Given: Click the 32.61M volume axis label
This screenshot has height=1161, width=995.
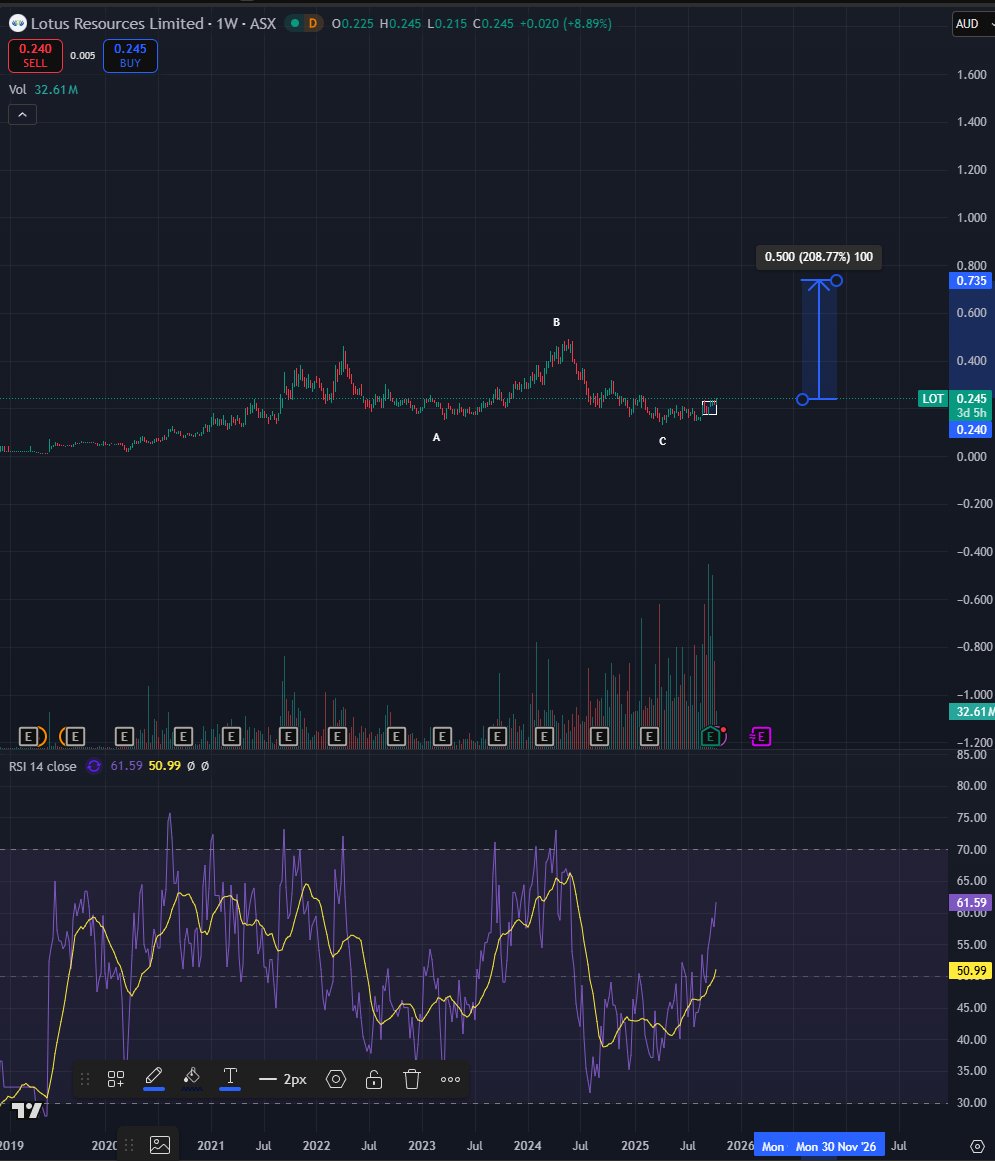Looking at the screenshot, I should 973,712.
